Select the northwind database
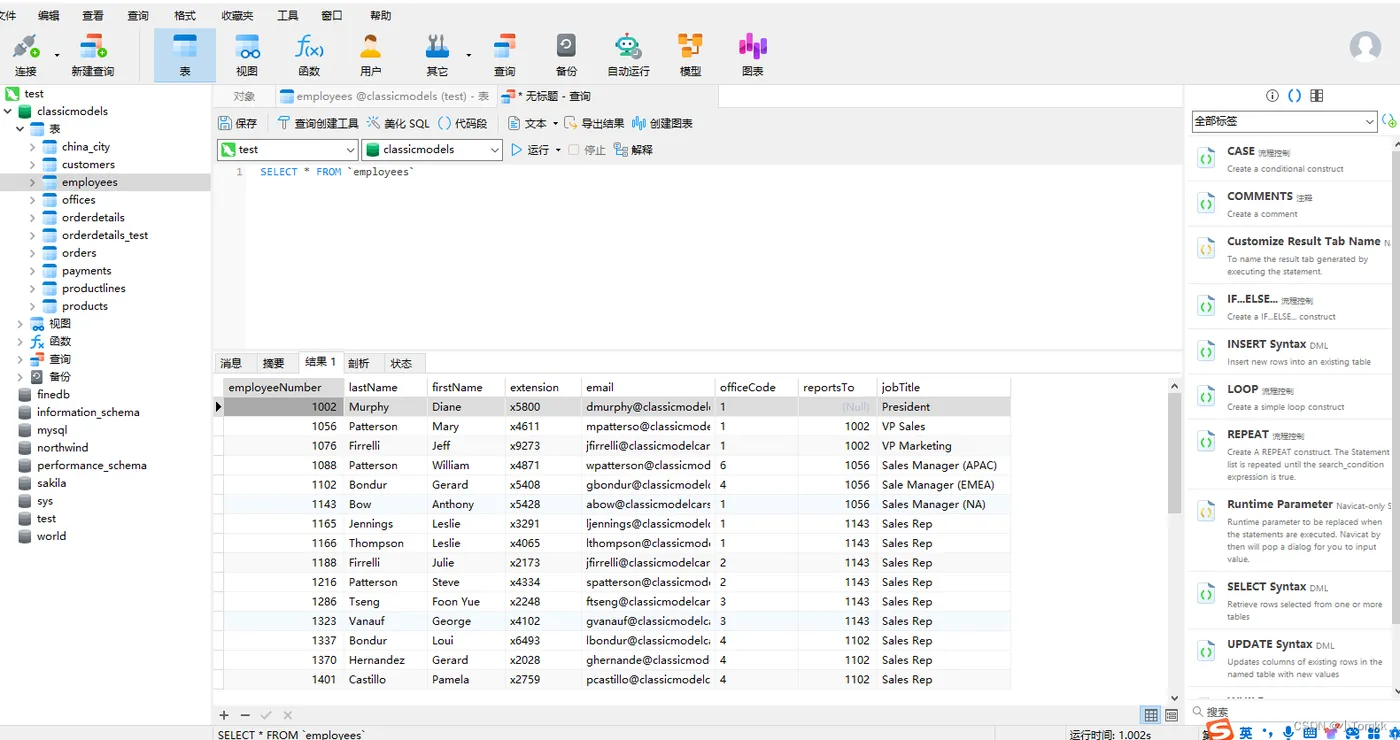 tap(62, 448)
